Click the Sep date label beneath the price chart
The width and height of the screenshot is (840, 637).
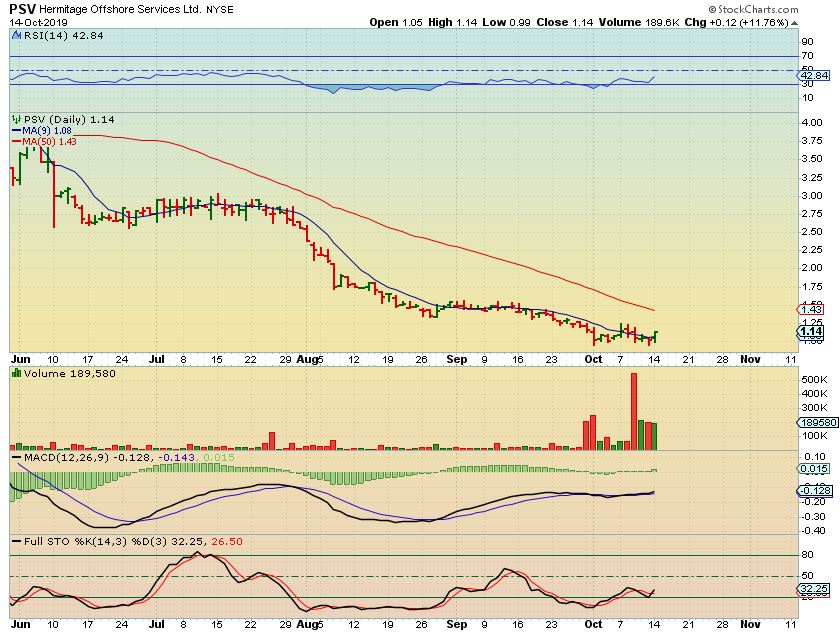[456, 359]
